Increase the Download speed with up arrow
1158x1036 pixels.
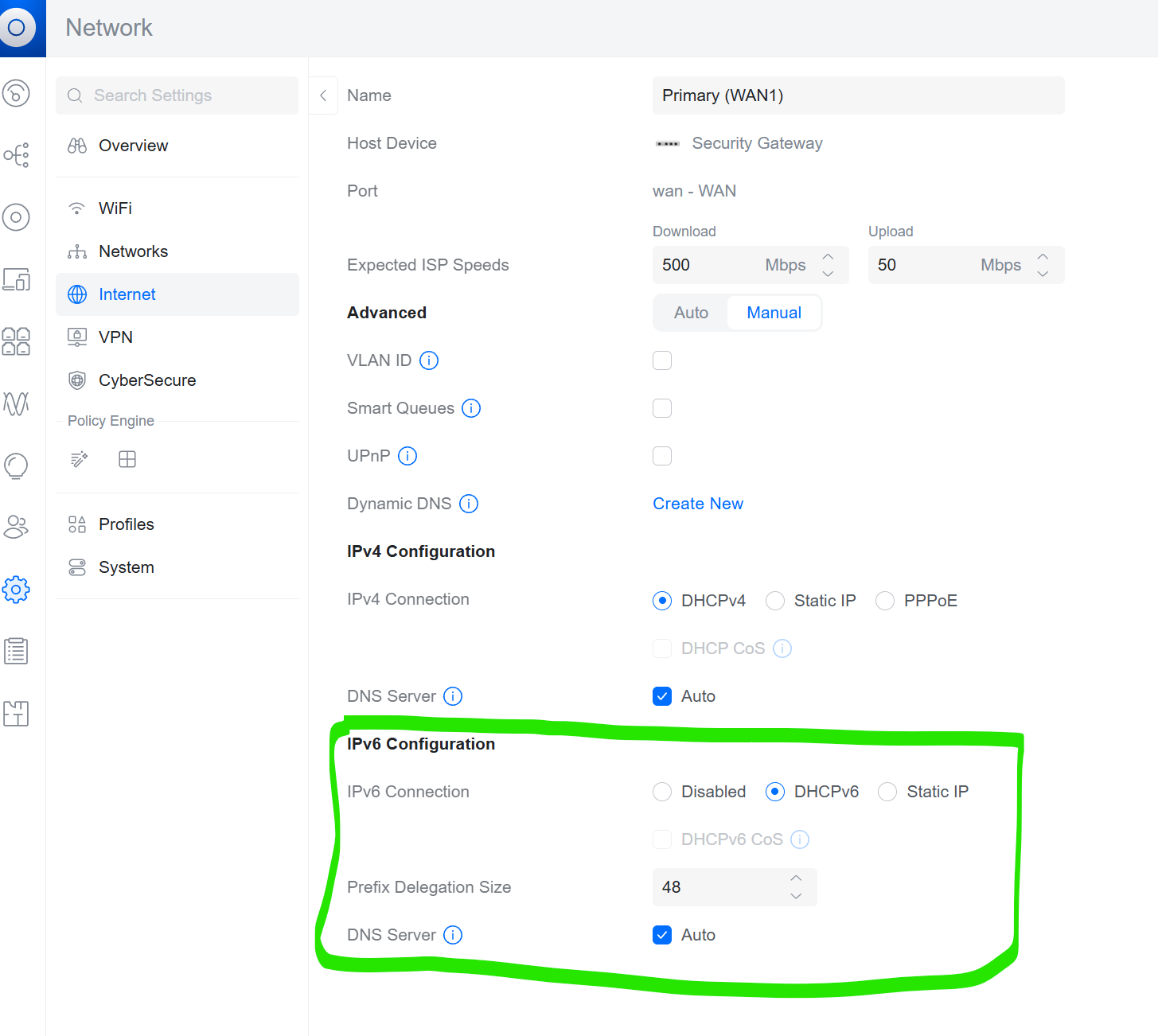coord(828,257)
